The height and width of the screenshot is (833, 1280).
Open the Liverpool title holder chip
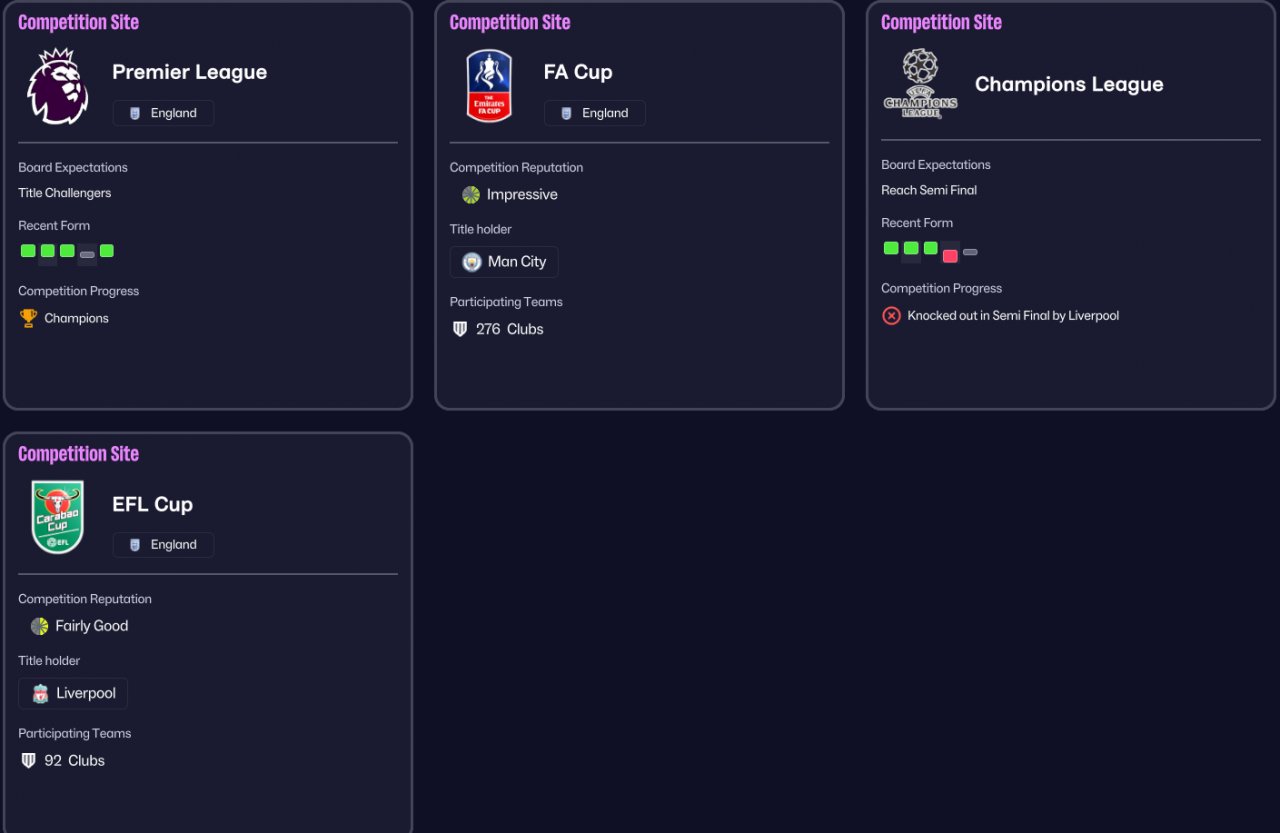click(x=73, y=693)
